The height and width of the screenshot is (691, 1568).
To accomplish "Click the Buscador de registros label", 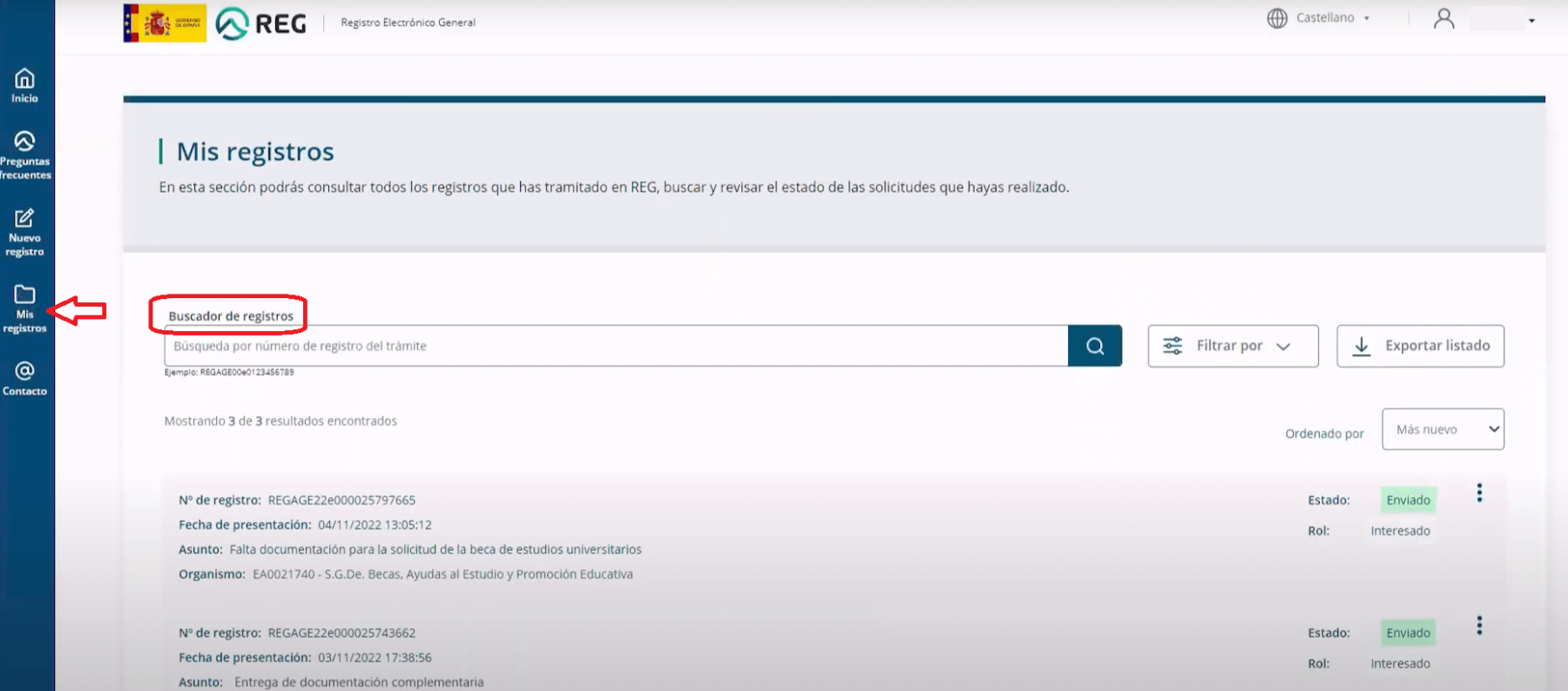I will [x=231, y=315].
